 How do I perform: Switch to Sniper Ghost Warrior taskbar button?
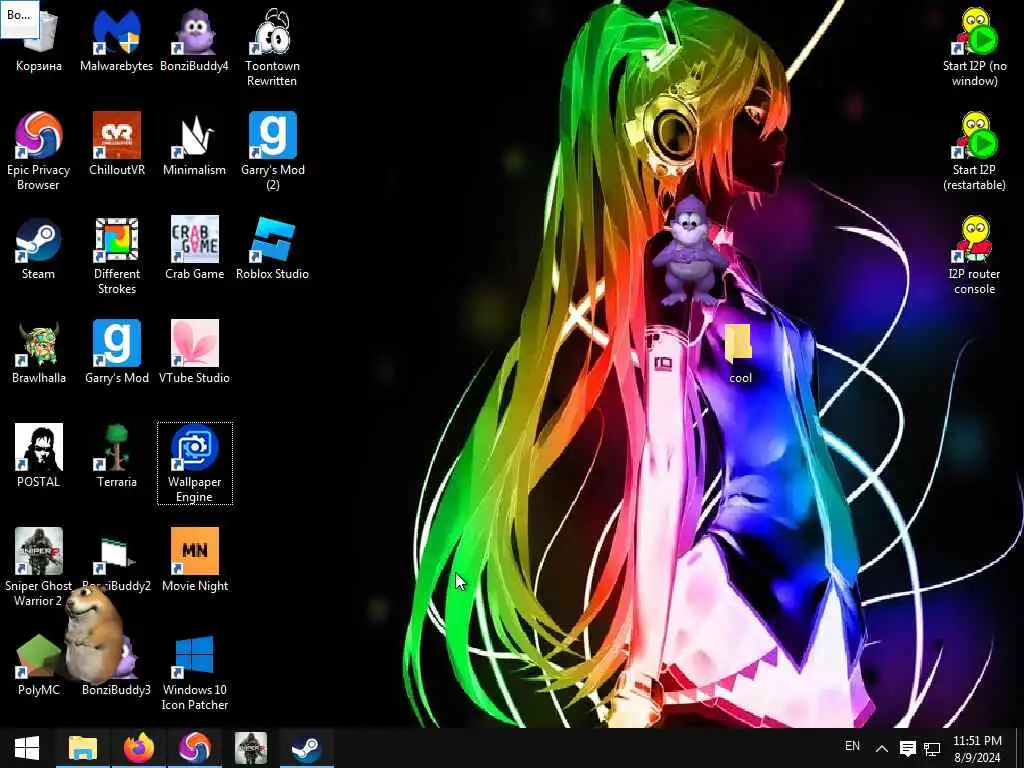pos(251,748)
